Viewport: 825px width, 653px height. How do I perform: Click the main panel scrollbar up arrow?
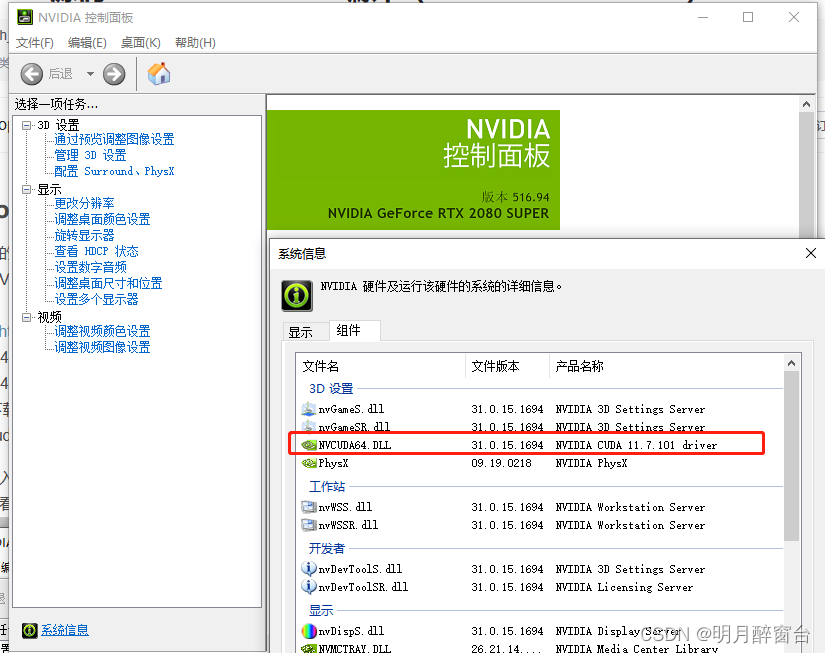pos(806,104)
